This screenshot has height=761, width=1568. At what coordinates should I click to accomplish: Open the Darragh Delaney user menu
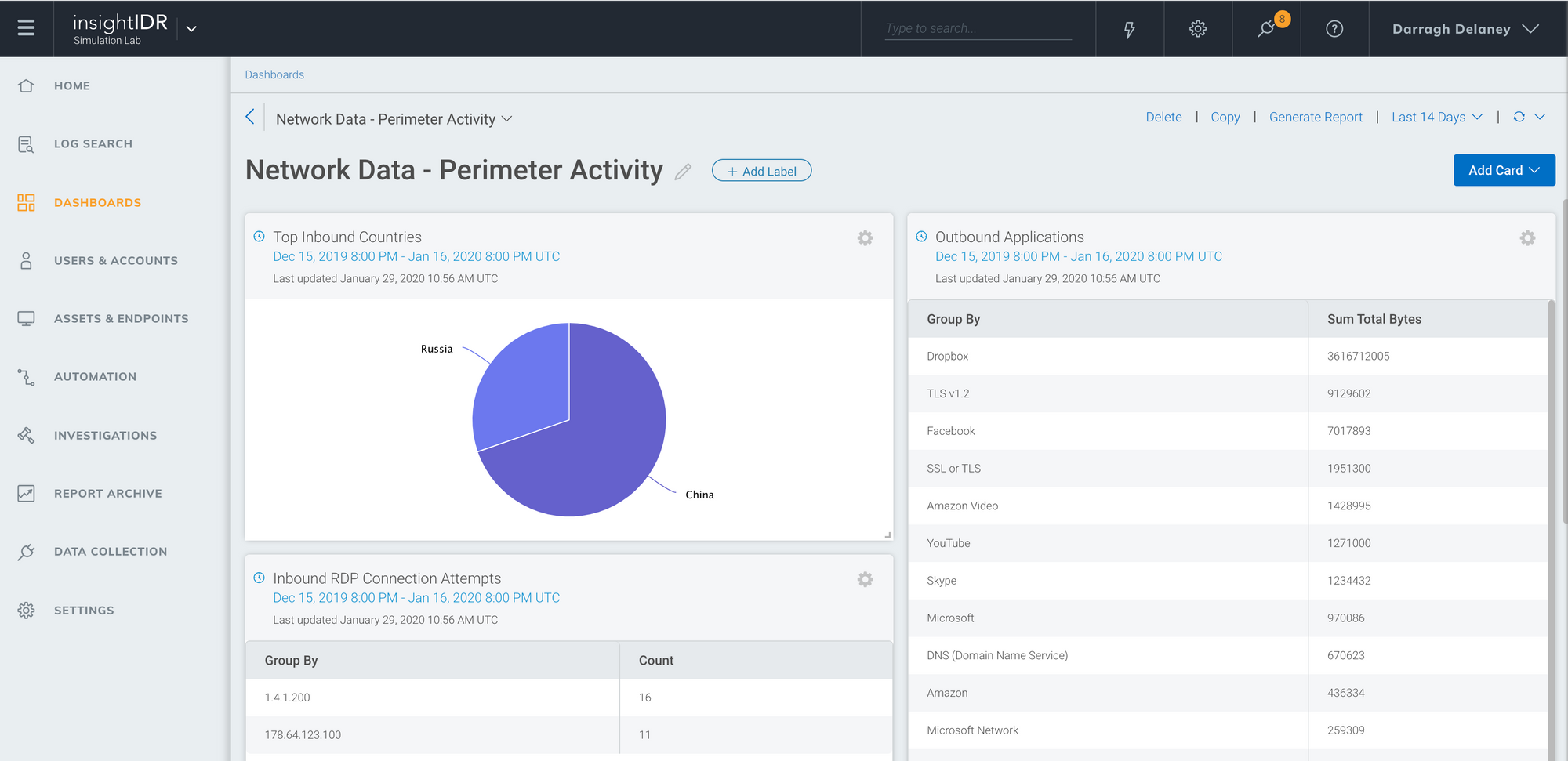(1465, 29)
